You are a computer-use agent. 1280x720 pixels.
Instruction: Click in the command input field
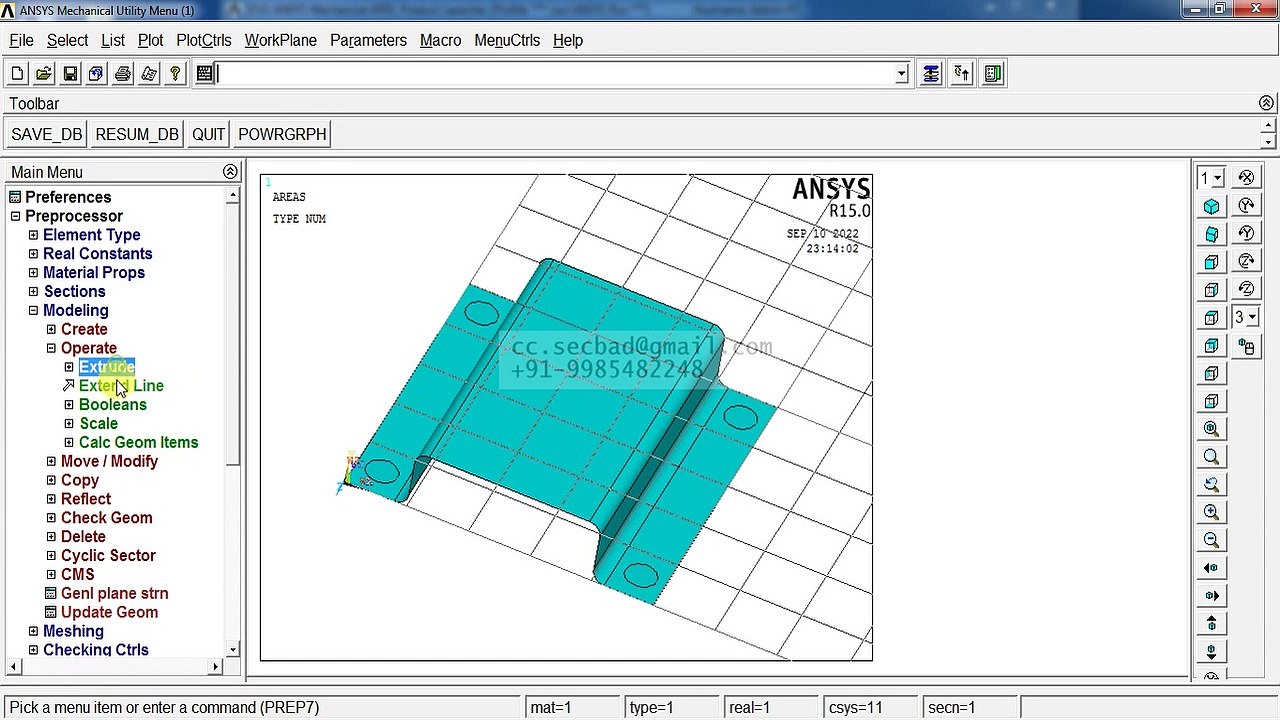[x=555, y=74]
